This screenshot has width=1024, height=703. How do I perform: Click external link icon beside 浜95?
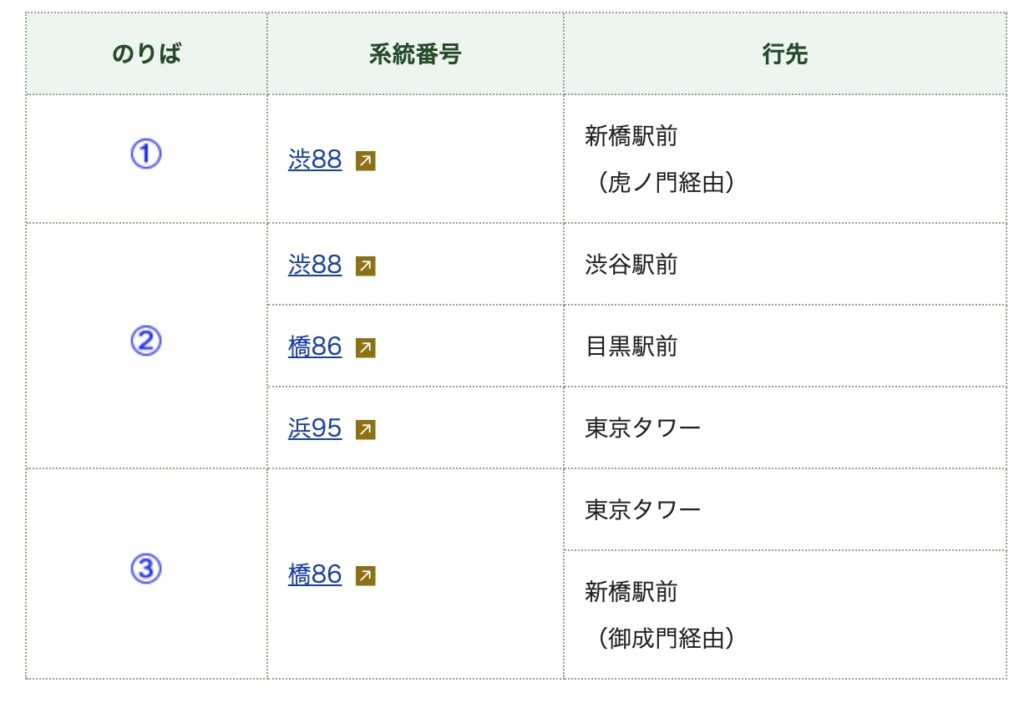coord(366,429)
